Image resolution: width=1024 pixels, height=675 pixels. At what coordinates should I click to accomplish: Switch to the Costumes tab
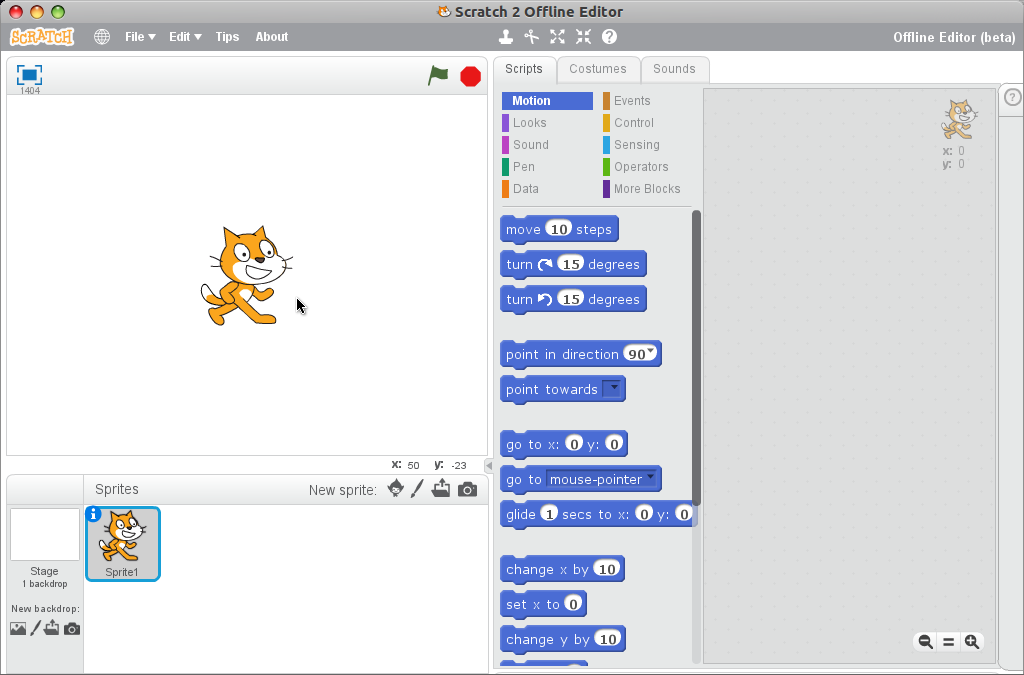598,69
